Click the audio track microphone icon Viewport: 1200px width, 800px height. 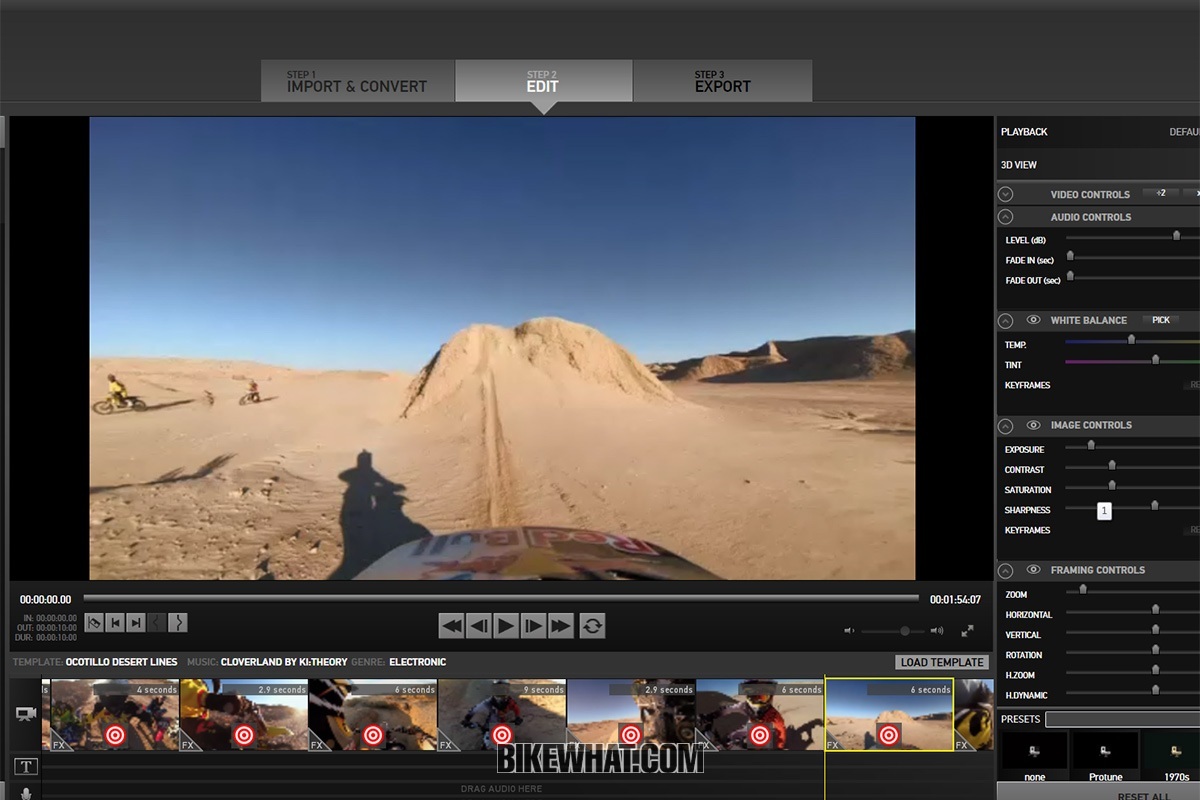pos(26,793)
